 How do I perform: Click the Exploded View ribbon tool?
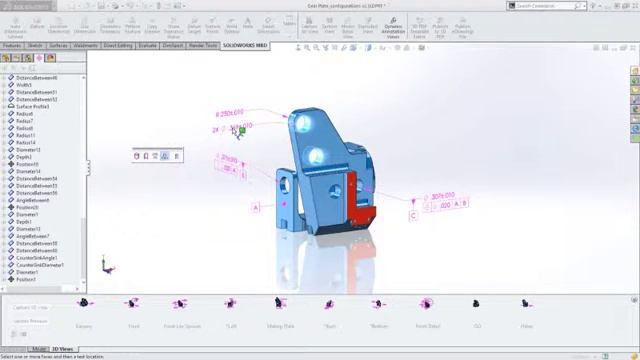click(368, 26)
